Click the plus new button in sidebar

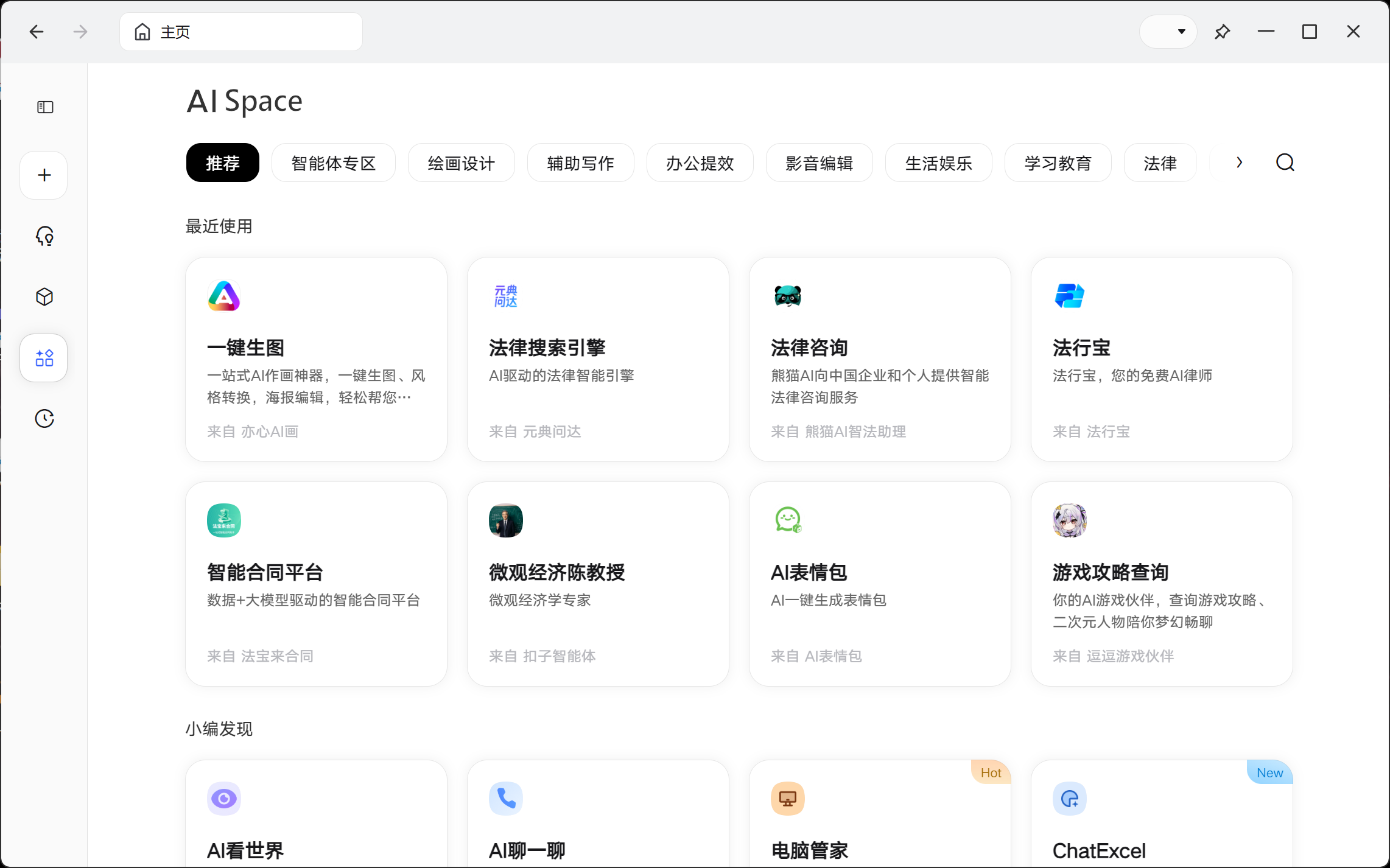coord(44,175)
